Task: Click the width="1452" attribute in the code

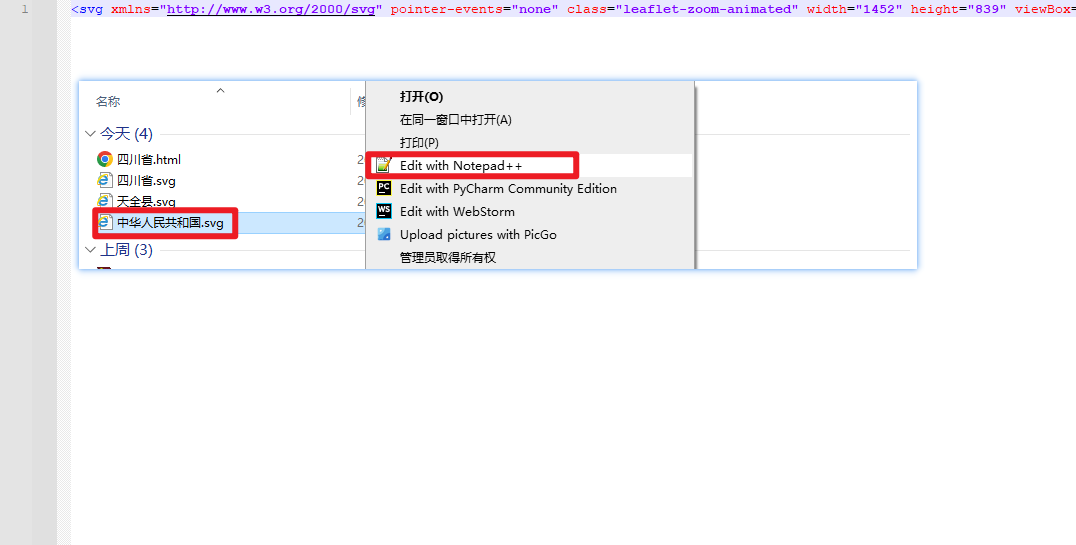Action: [854, 10]
